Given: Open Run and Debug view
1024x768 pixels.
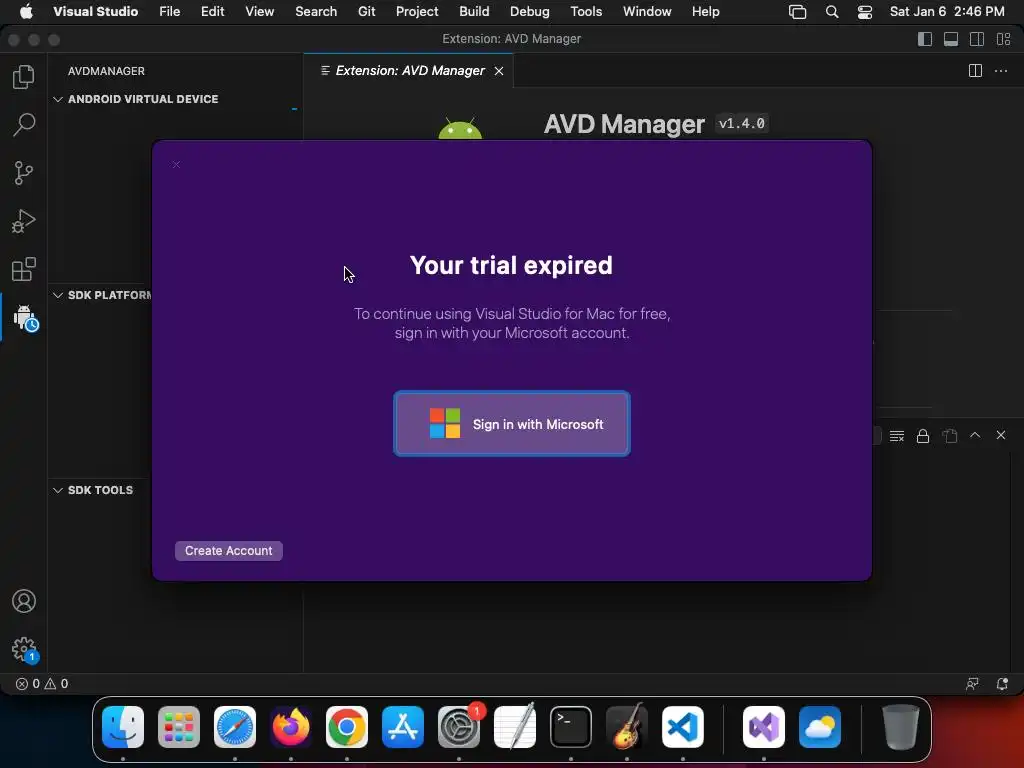Looking at the screenshot, I should click(x=24, y=221).
